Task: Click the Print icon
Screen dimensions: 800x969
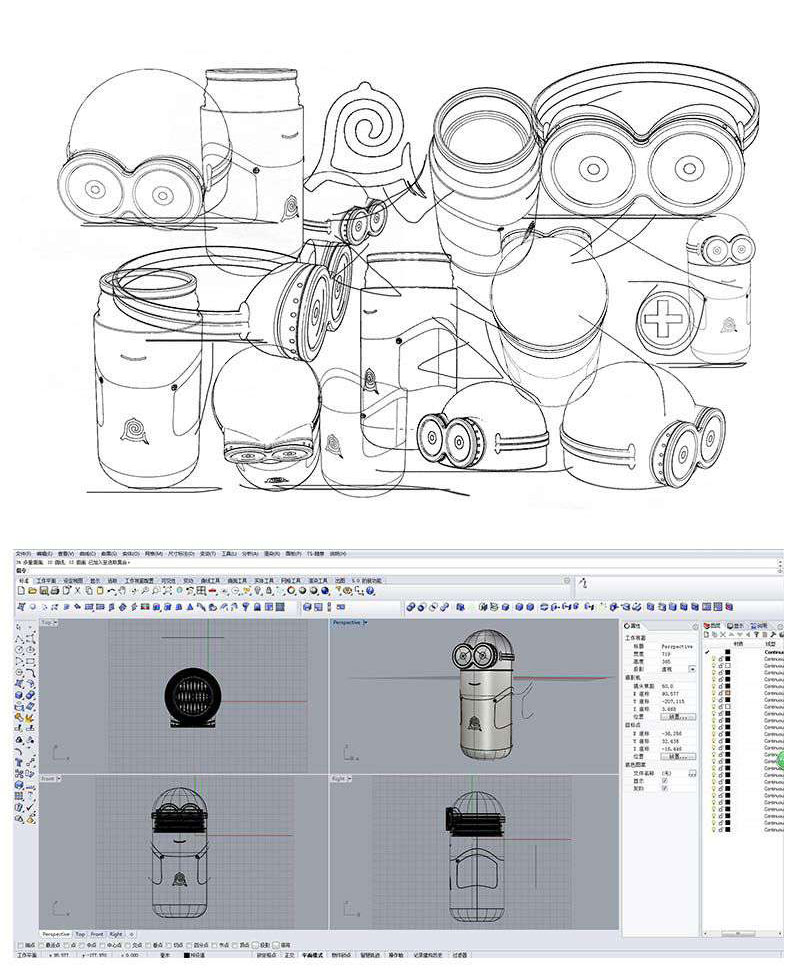Action: click(x=55, y=591)
